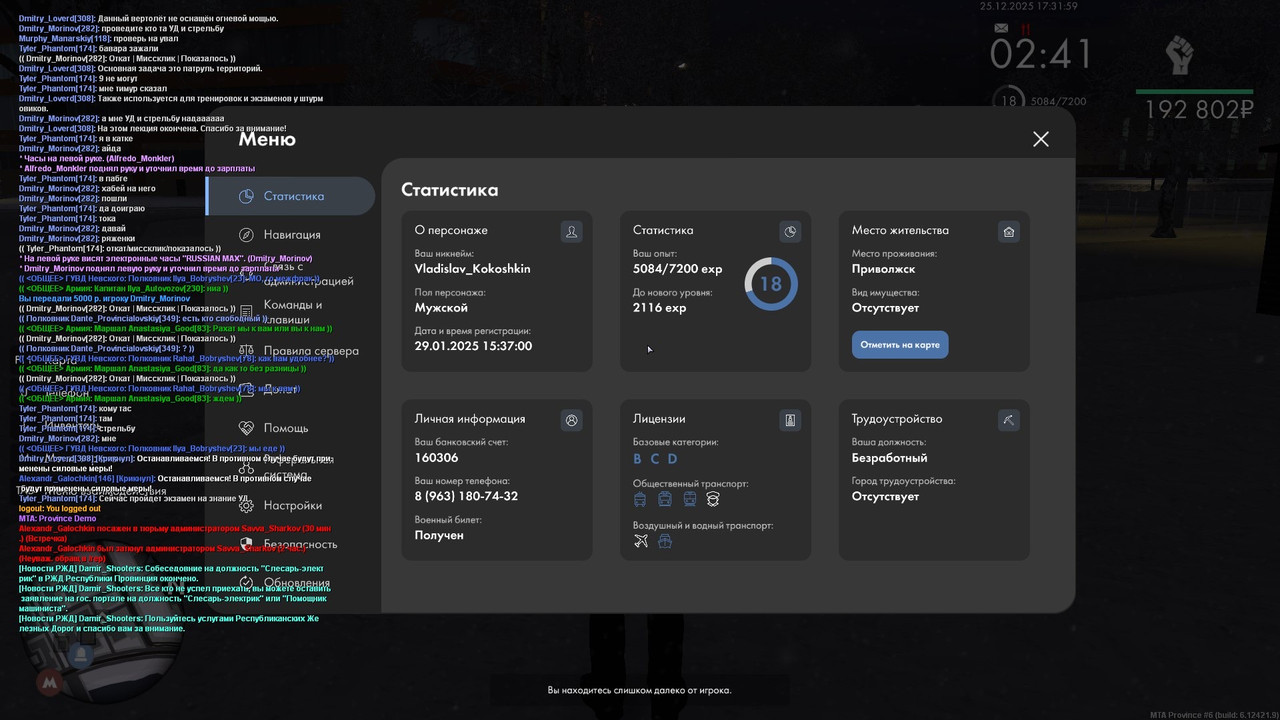Click the Меню window title
This screenshot has width=1280, height=720.
click(x=267, y=139)
